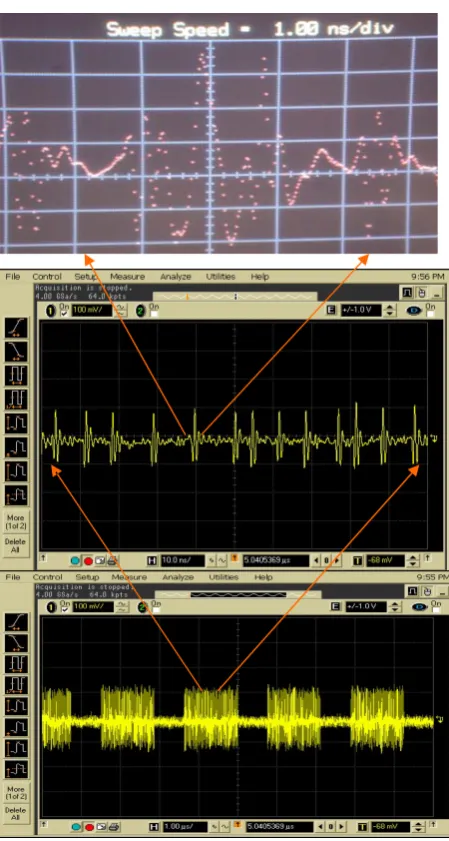Viewport: 449px width, 841px height.
Task: Click red Stop button in 1.00 µs/ window
Action: pos(89,827)
